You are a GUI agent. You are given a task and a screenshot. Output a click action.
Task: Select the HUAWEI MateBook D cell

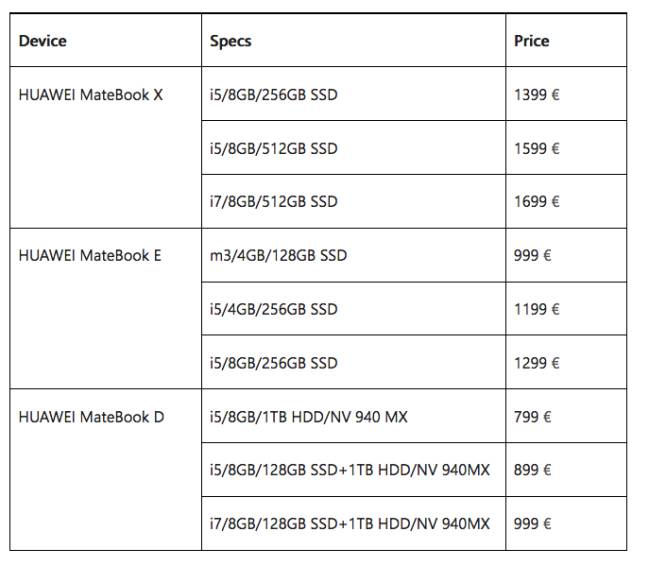[x=91, y=416]
